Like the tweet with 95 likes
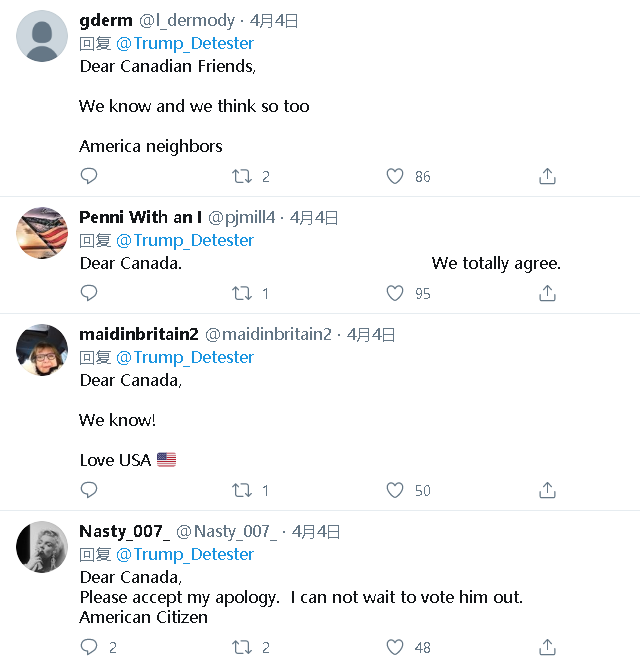 point(395,293)
